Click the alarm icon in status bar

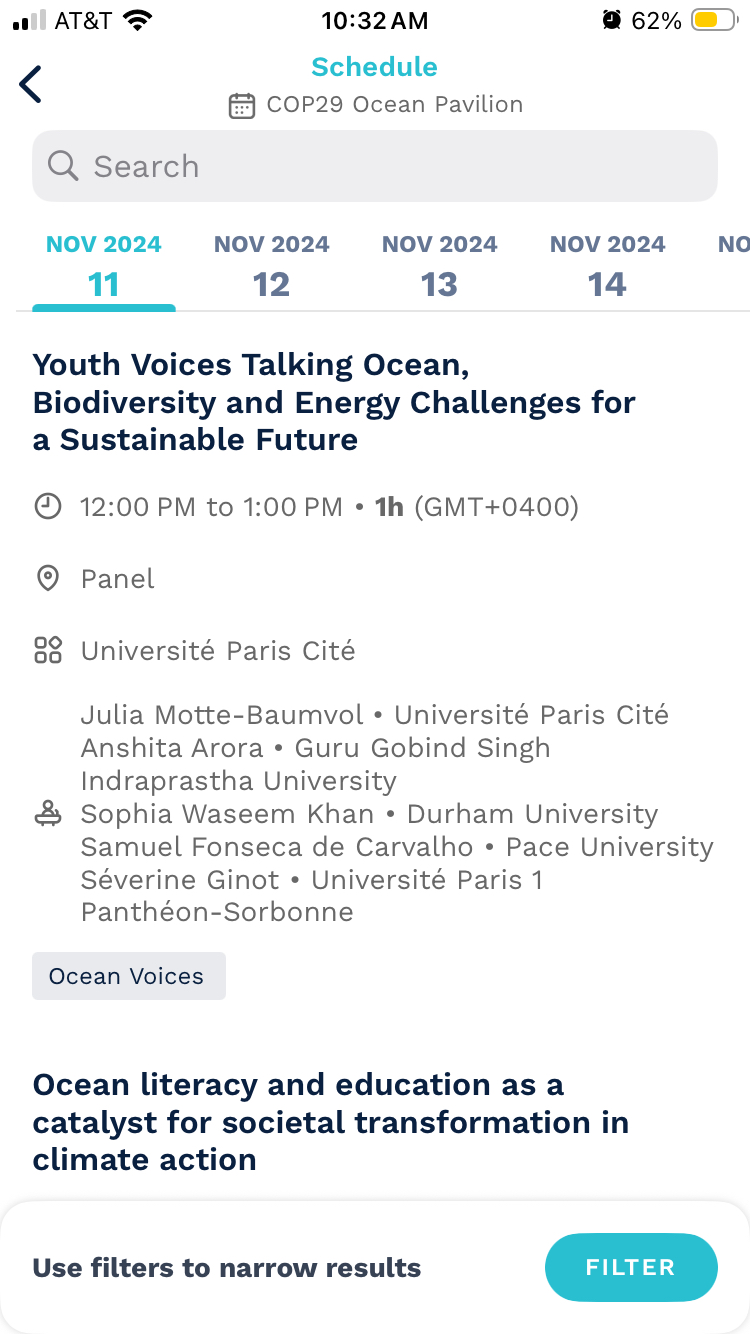coord(611,20)
